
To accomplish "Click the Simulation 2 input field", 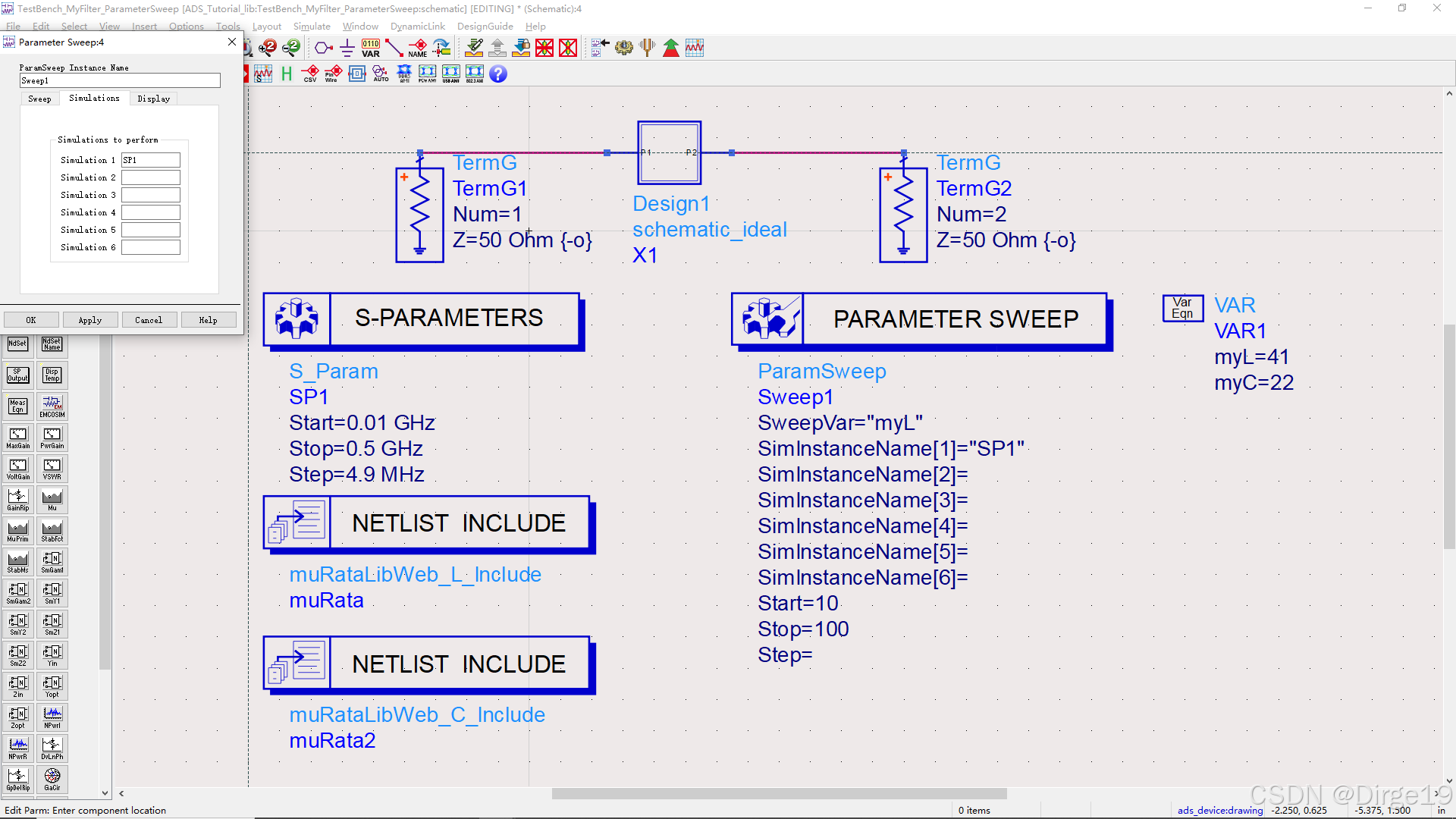I will point(150,177).
